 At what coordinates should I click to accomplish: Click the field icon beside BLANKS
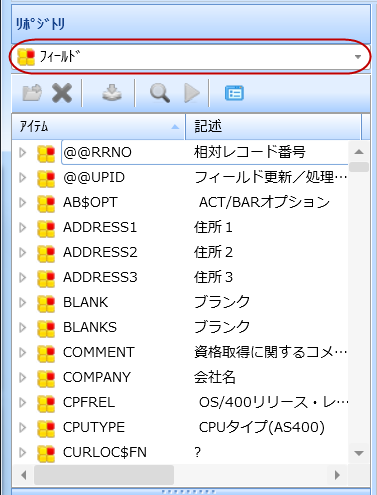pos(46,329)
